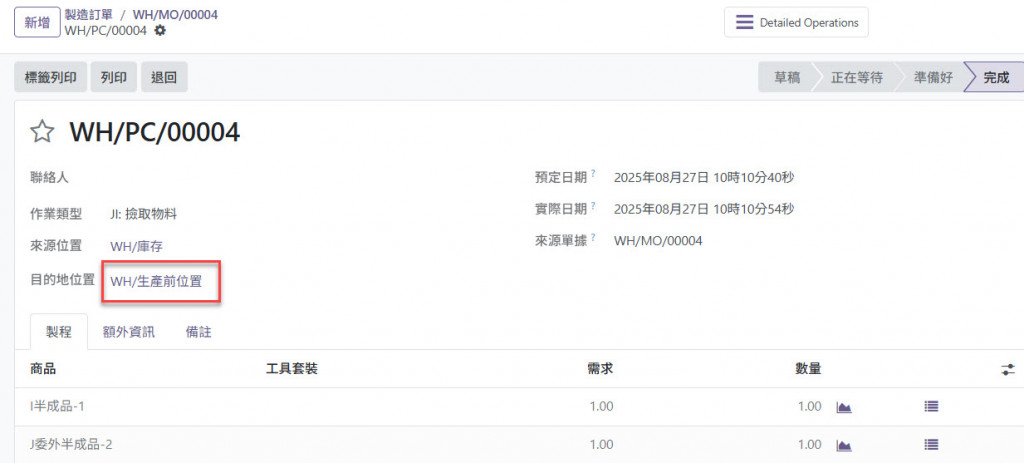Click the demand 1.00 of J委外半成品-2

(601, 445)
